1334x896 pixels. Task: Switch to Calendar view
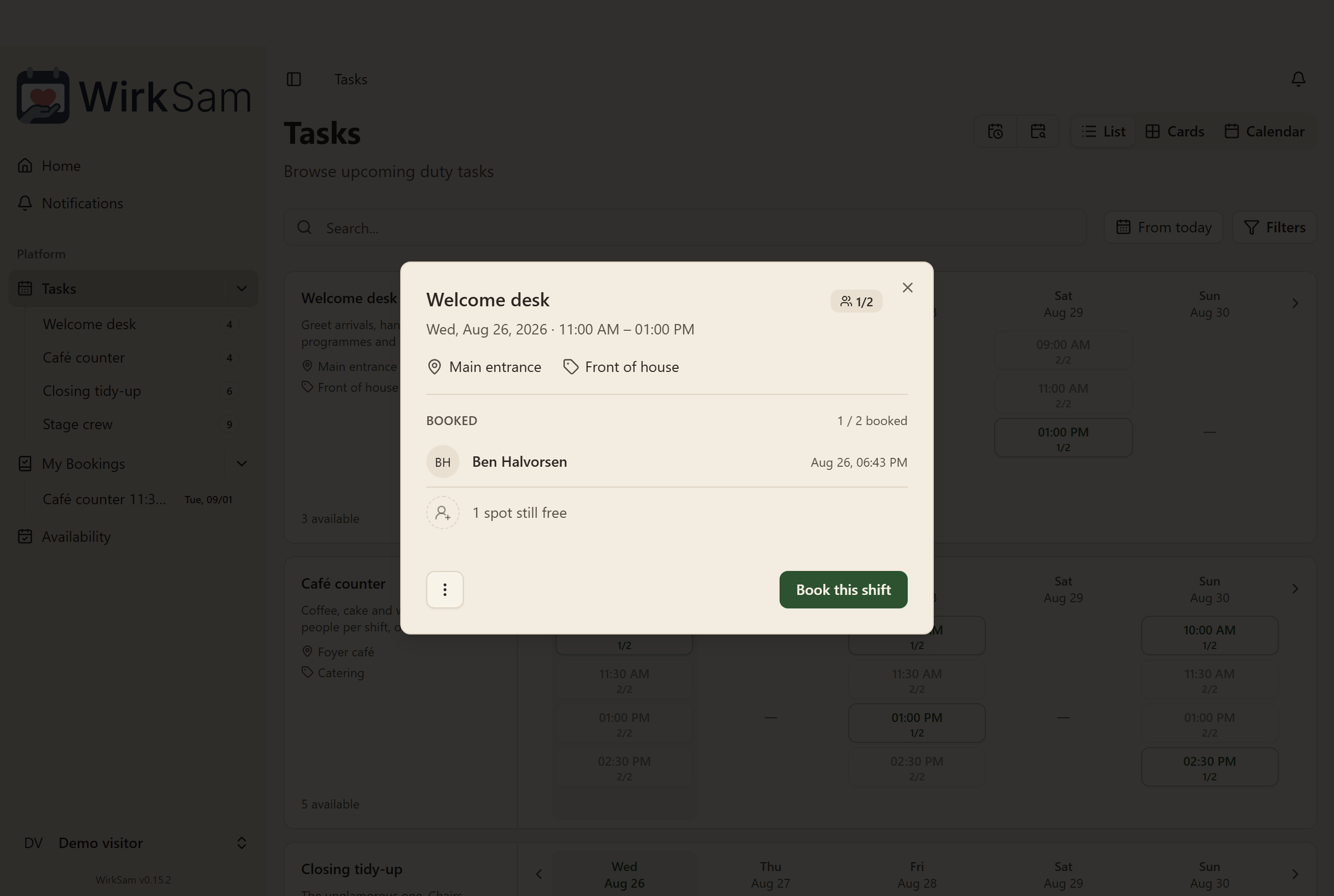coord(1264,131)
